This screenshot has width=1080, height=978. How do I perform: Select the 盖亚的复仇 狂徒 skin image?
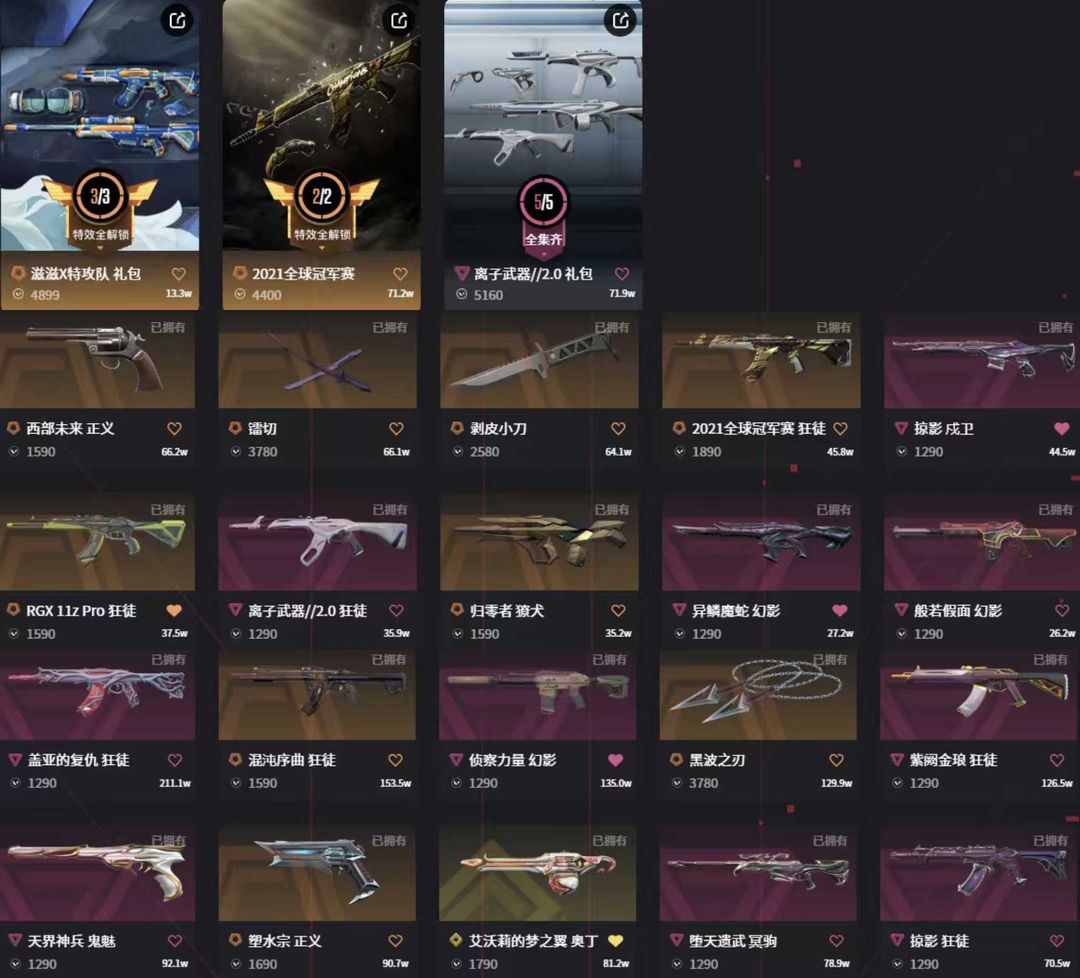coord(97,694)
